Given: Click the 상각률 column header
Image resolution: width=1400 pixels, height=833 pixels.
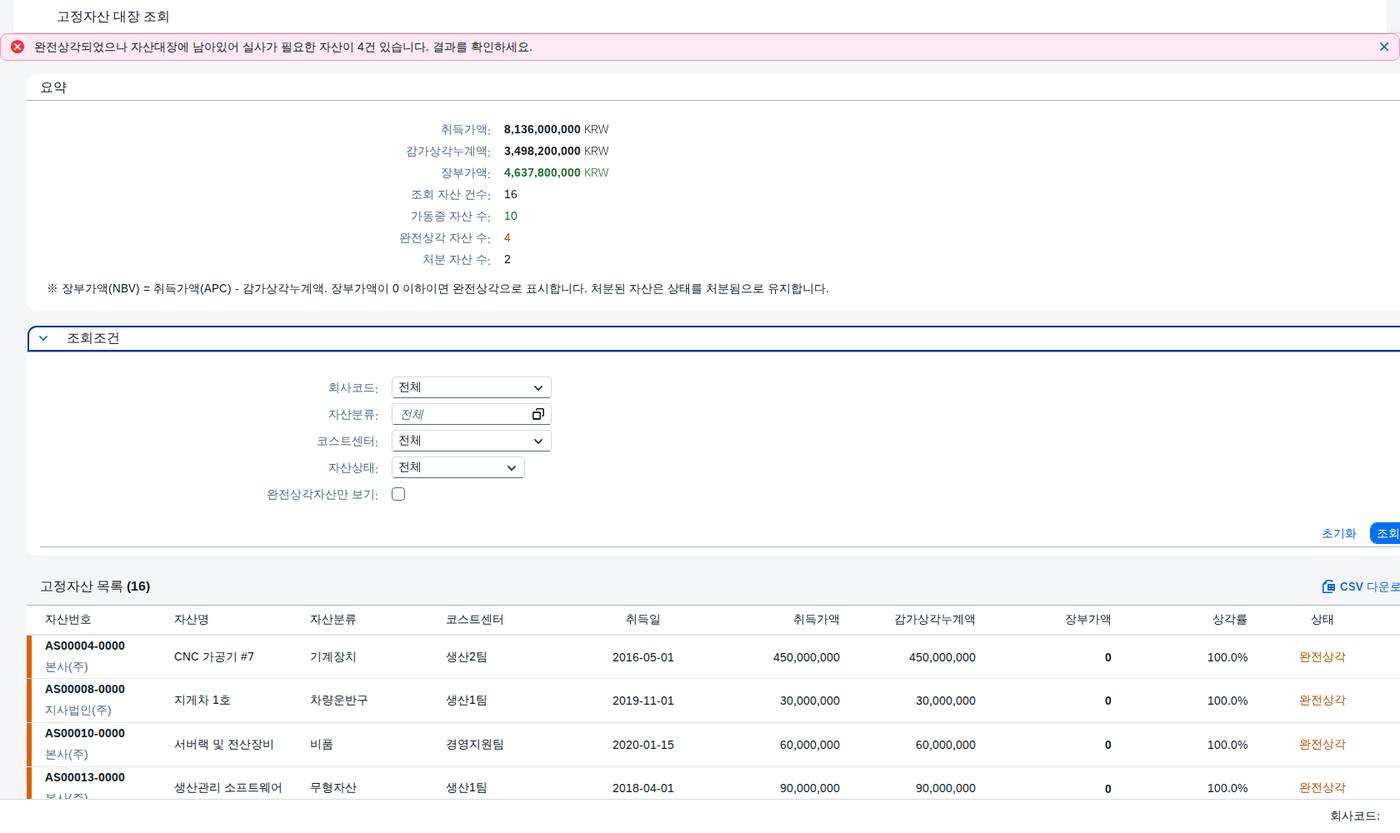Looking at the screenshot, I should (x=1230, y=620).
